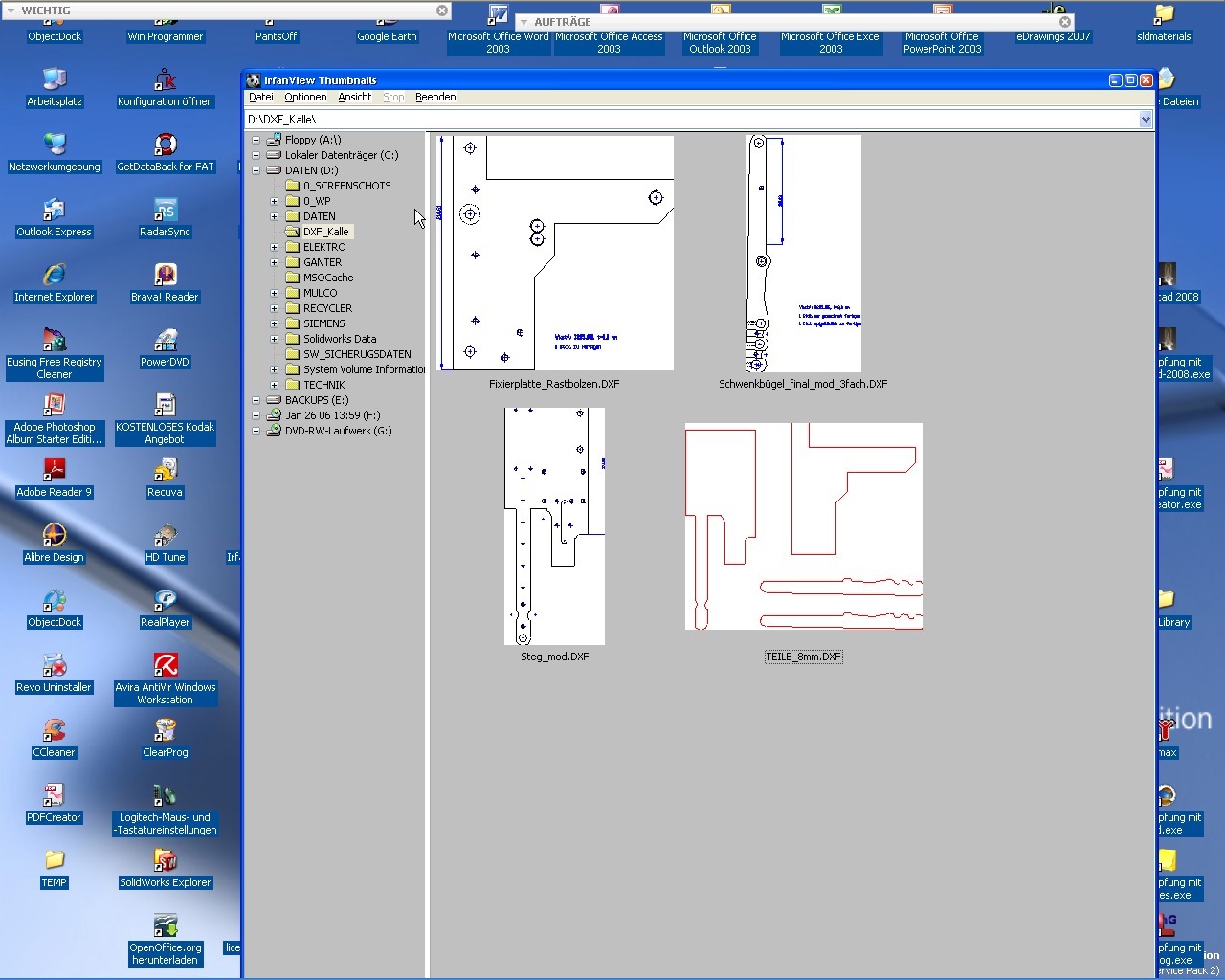The width and height of the screenshot is (1225, 980).
Task: Click the RealPlayer desktop icon
Action: (x=165, y=601)
